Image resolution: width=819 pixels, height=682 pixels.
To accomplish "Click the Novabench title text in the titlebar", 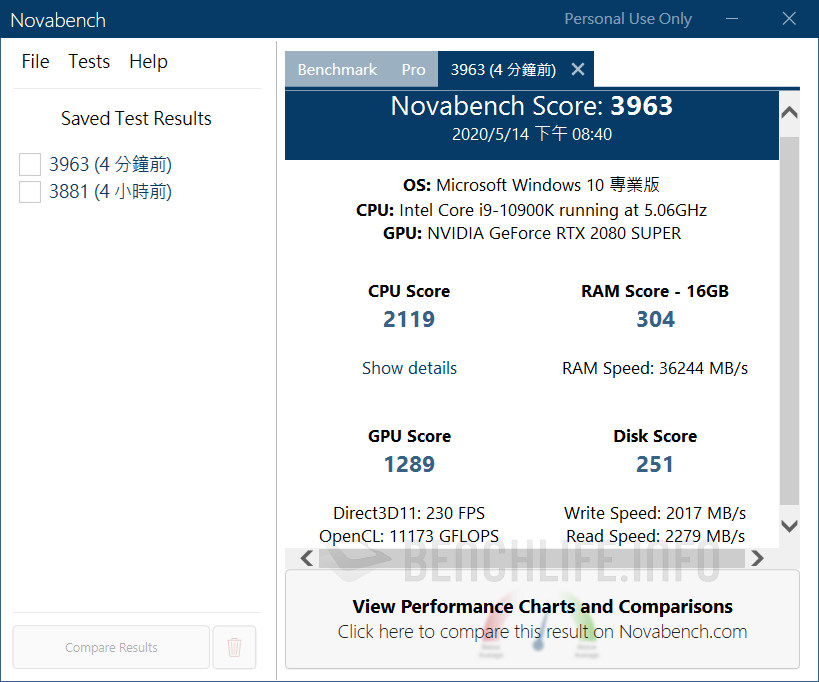I will pyautogui.click(x=57, y=19).
